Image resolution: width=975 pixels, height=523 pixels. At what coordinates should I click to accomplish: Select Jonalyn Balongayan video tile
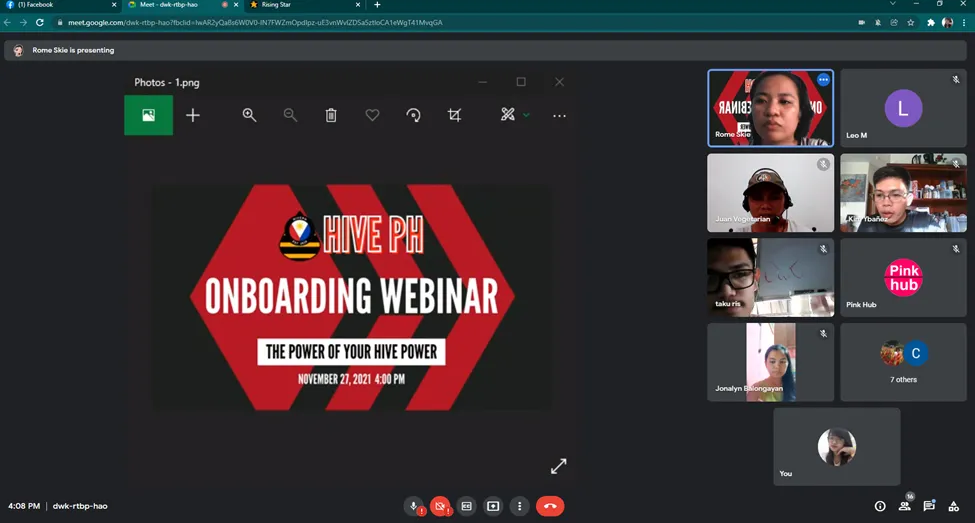(770, 362)
